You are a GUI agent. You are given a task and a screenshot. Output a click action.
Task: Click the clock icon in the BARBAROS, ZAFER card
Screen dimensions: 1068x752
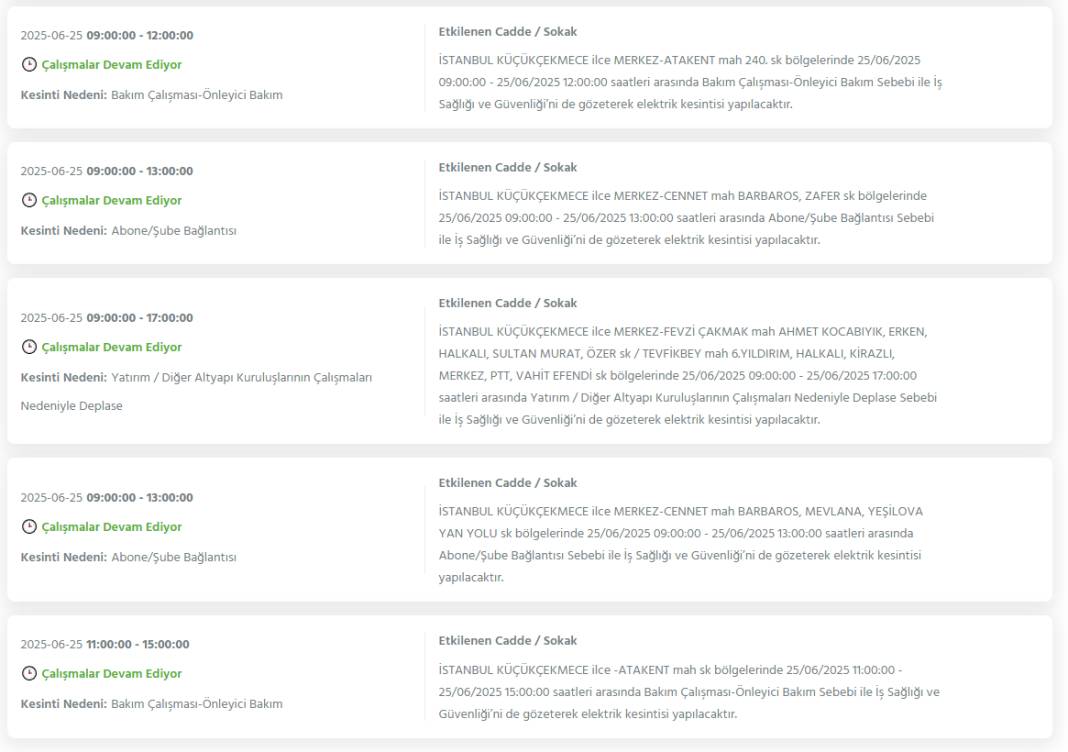[29, 200]
